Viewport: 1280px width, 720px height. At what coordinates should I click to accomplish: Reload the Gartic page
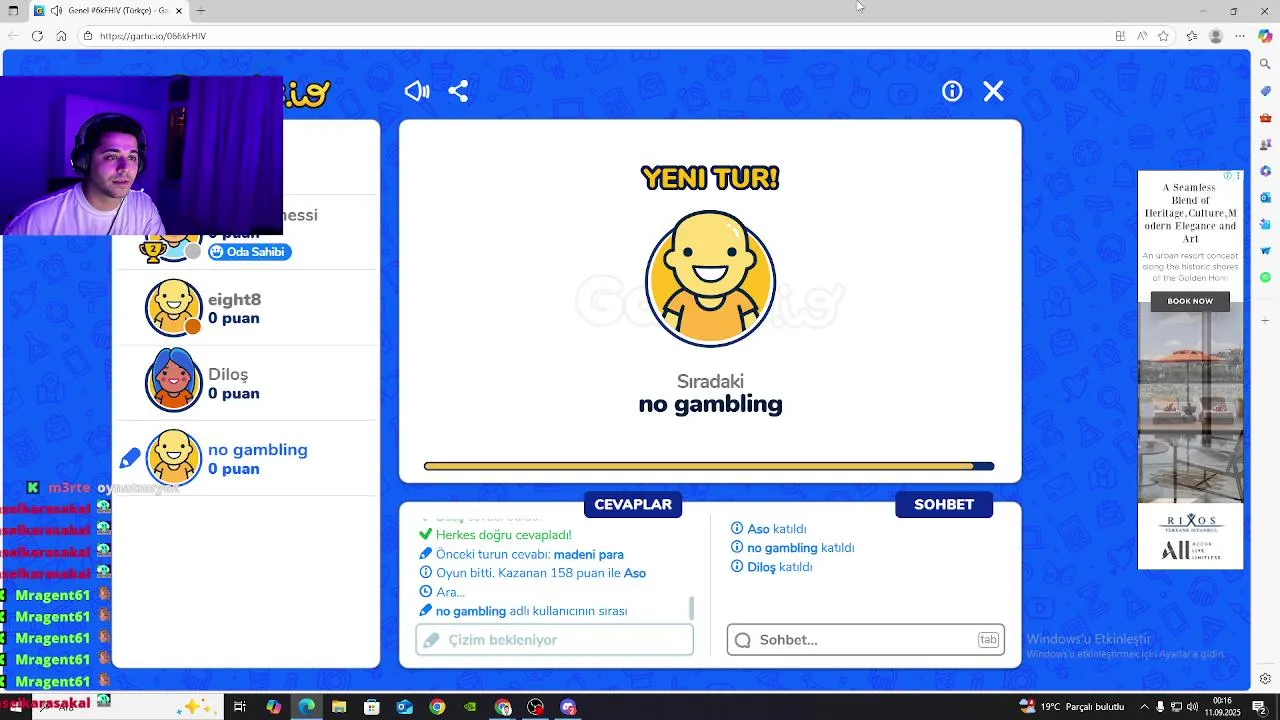(37, 36)
